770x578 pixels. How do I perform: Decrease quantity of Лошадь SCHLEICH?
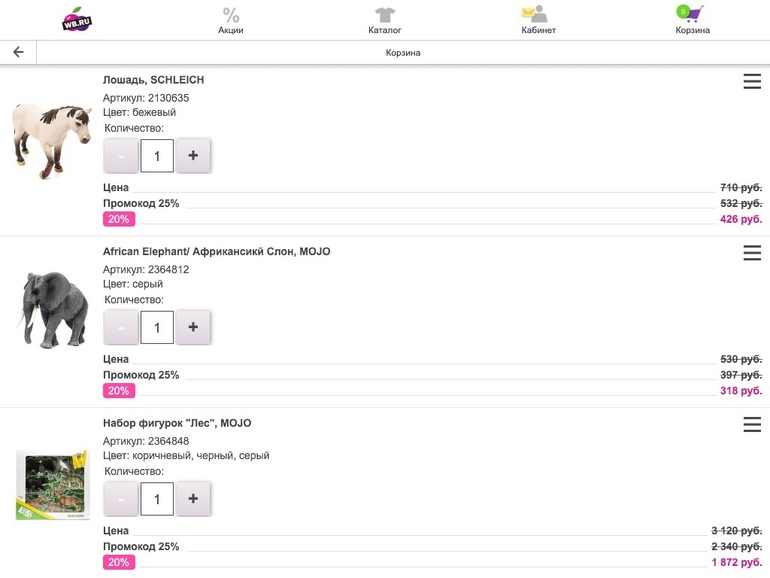tap(121, 156)
